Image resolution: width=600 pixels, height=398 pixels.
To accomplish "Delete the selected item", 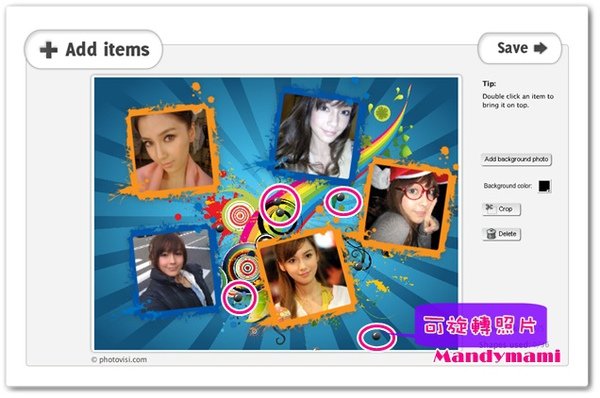I will pos(502,234).
